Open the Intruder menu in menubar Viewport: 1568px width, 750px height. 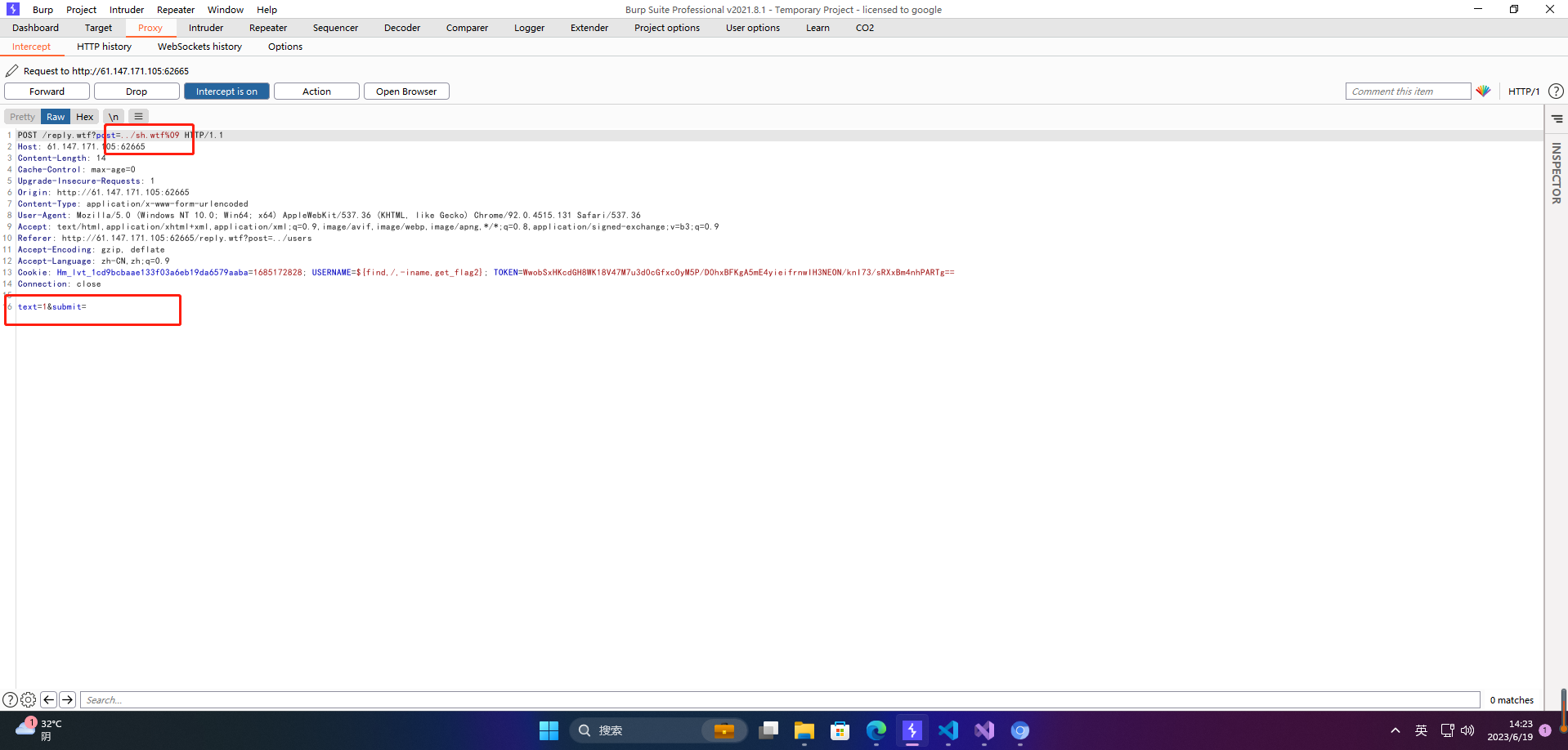click(127, 10)
